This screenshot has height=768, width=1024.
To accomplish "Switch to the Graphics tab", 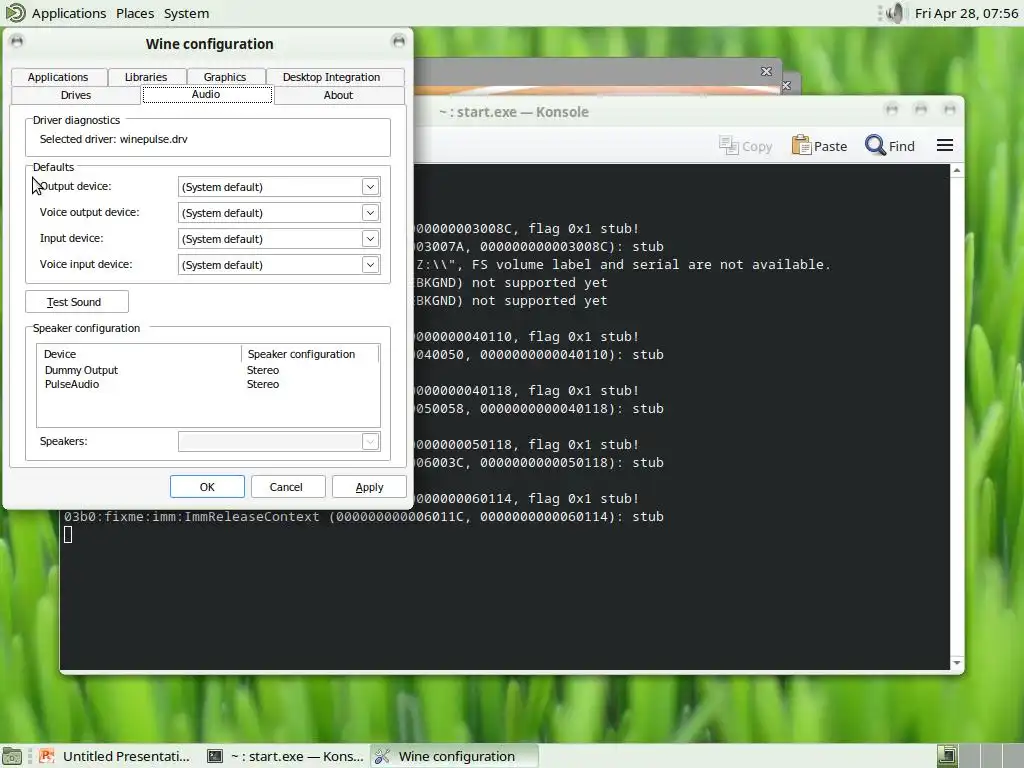I will coord(225,77).
